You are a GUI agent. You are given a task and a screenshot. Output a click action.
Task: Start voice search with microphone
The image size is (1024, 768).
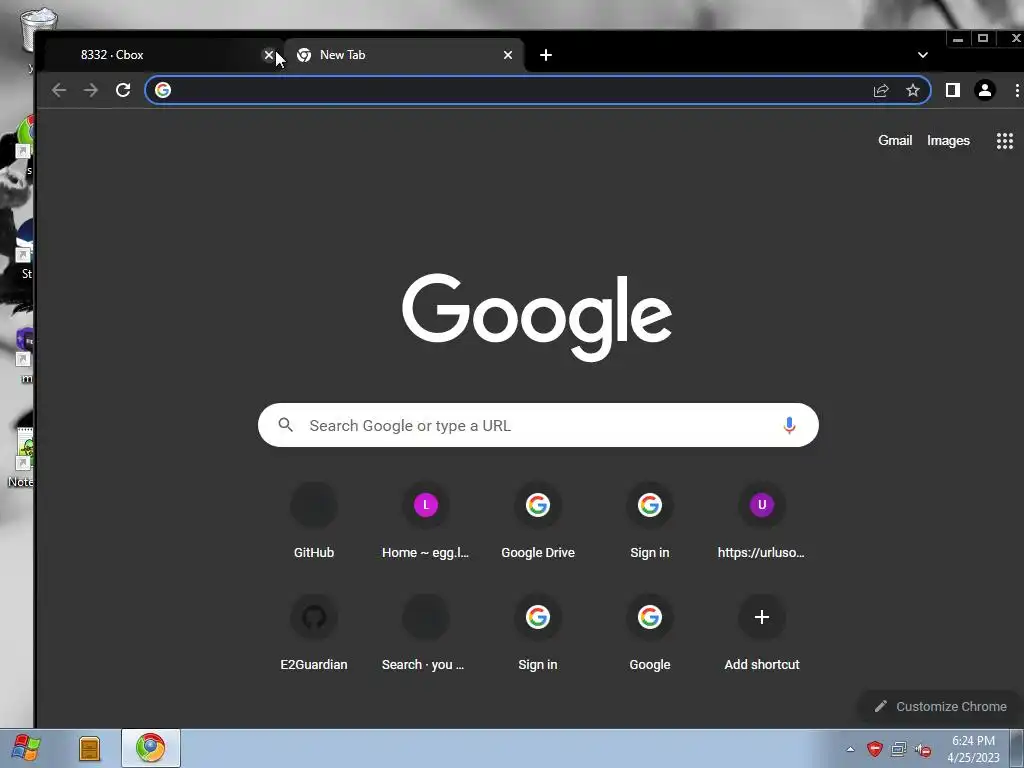click(789, 425)
